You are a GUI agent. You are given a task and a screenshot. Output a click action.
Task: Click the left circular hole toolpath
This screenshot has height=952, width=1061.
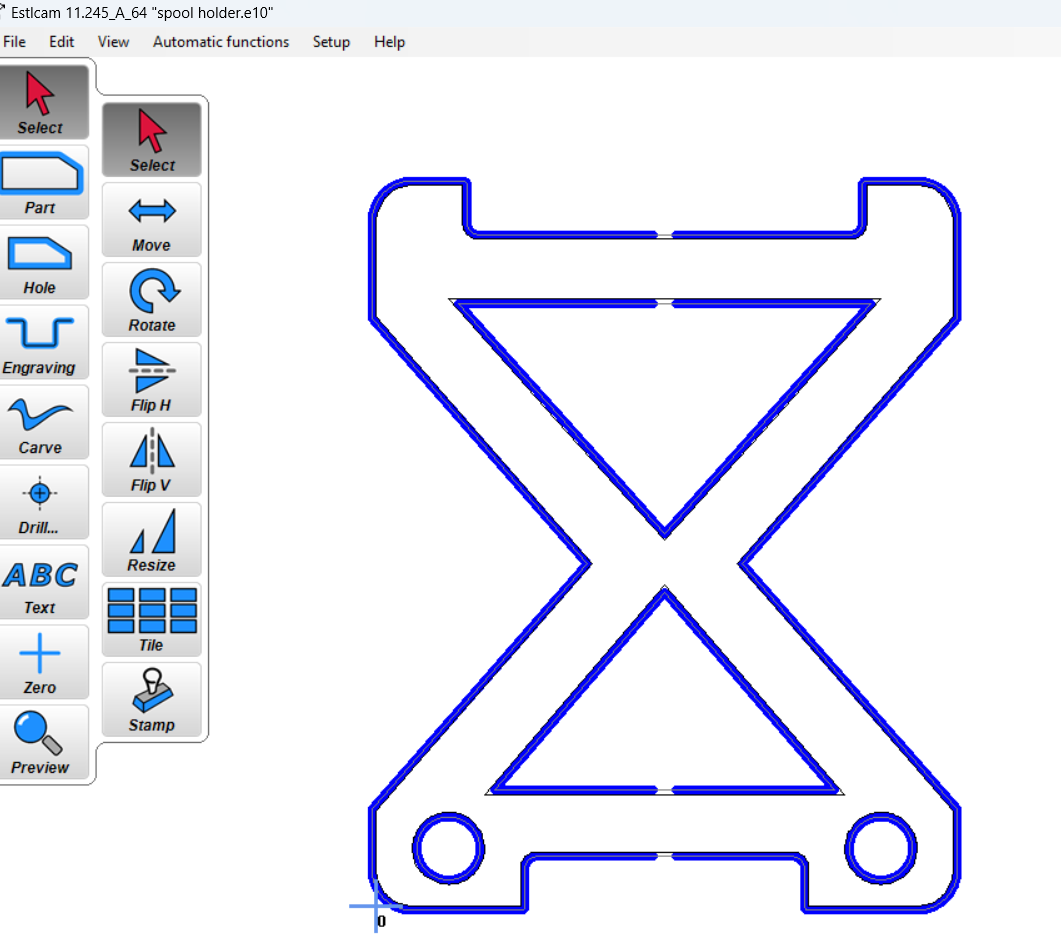point(415,848)
